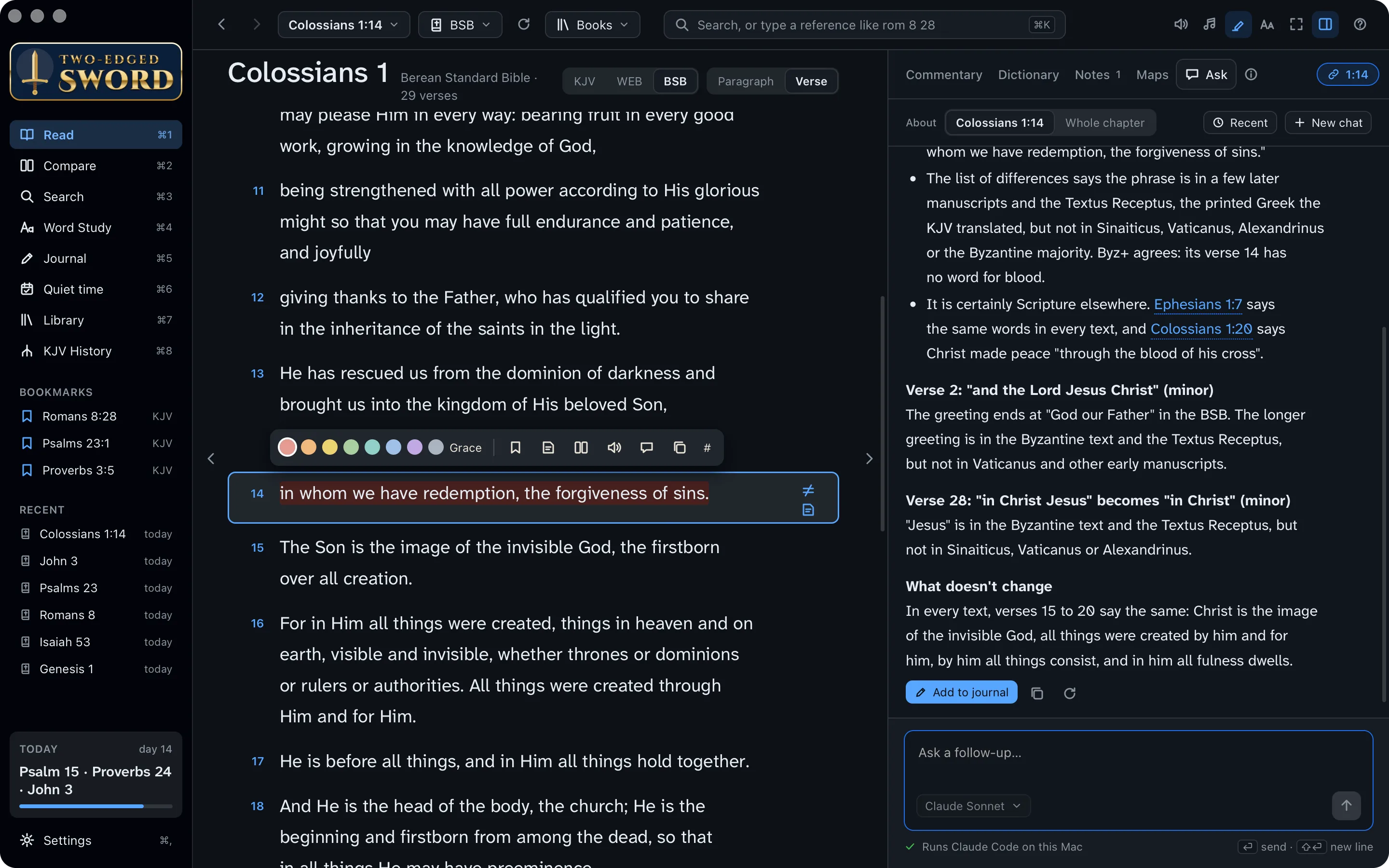This screenshot has height=868, width=1389.
Task: Open Word Study in sidebar
Action: pyautogui.click(x=96, y=227)
